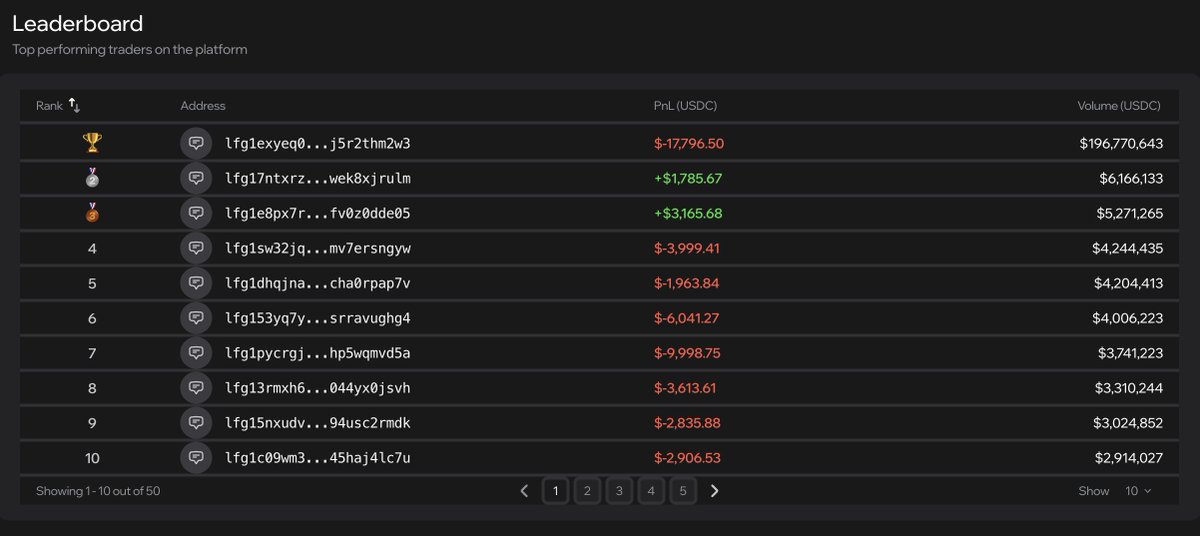
Task: Sort the leaderboard by Rank arrows icon
Action: pos(74,105)
